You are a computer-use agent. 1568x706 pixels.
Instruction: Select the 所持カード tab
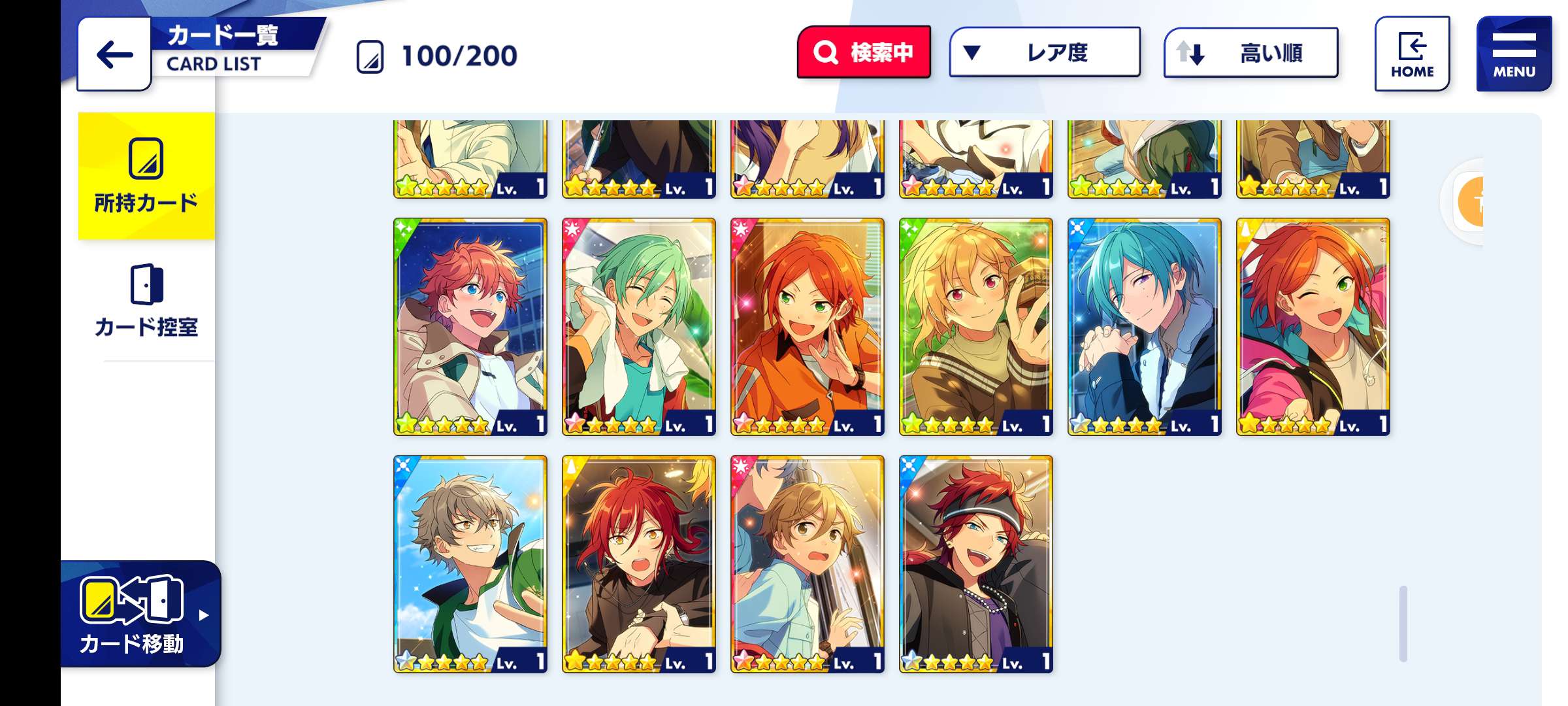(x=146, y=176)
